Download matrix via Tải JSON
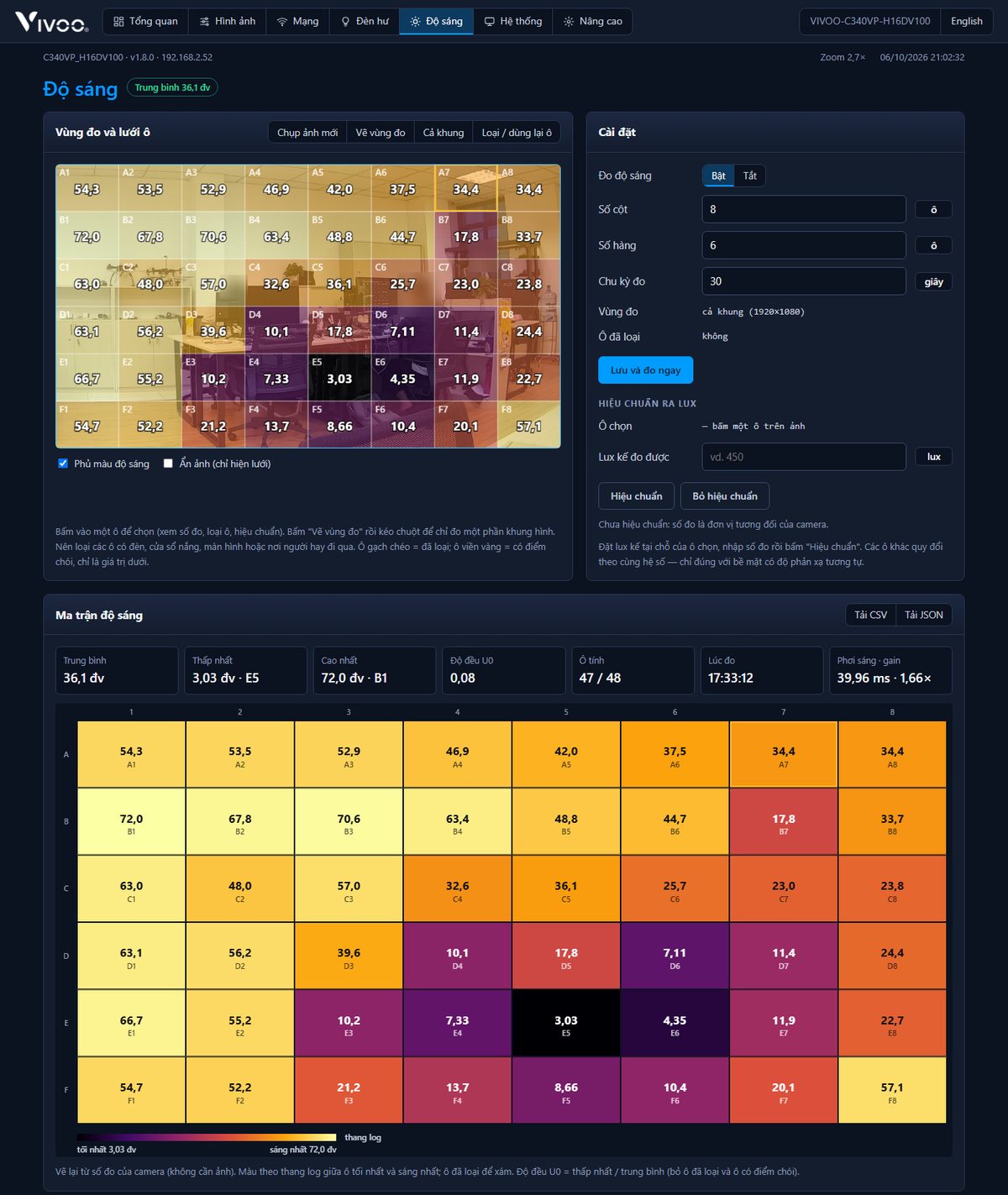 coord(924,615)
